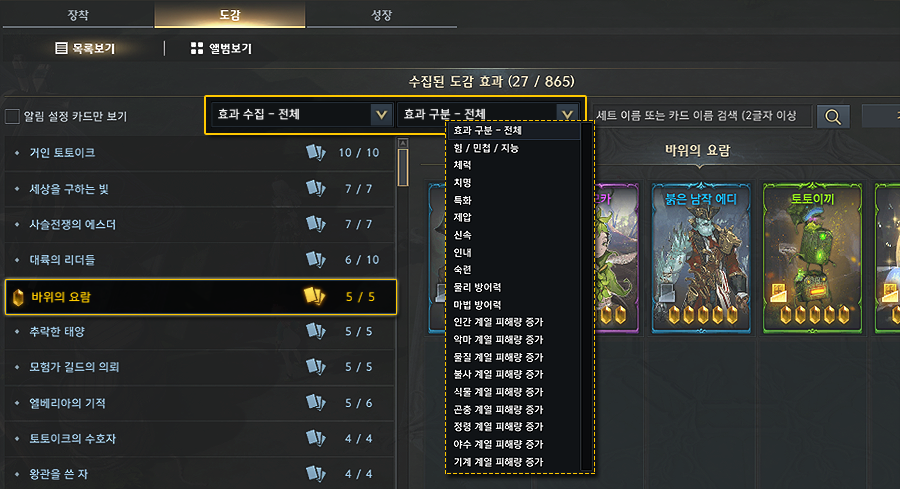Click the card deck icon for 추락한 태양

coord(315,331)
